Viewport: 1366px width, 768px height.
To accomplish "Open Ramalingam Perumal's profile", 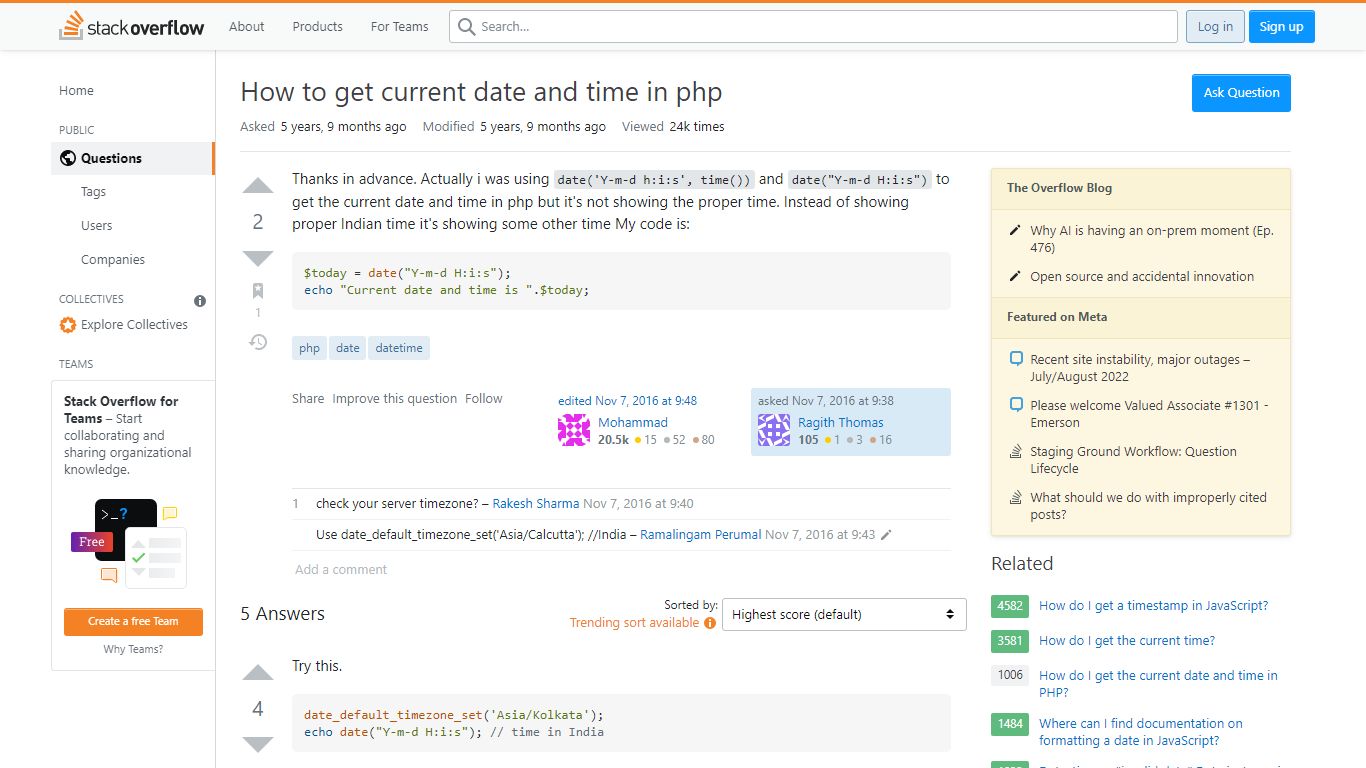I will tap(701, 535).
